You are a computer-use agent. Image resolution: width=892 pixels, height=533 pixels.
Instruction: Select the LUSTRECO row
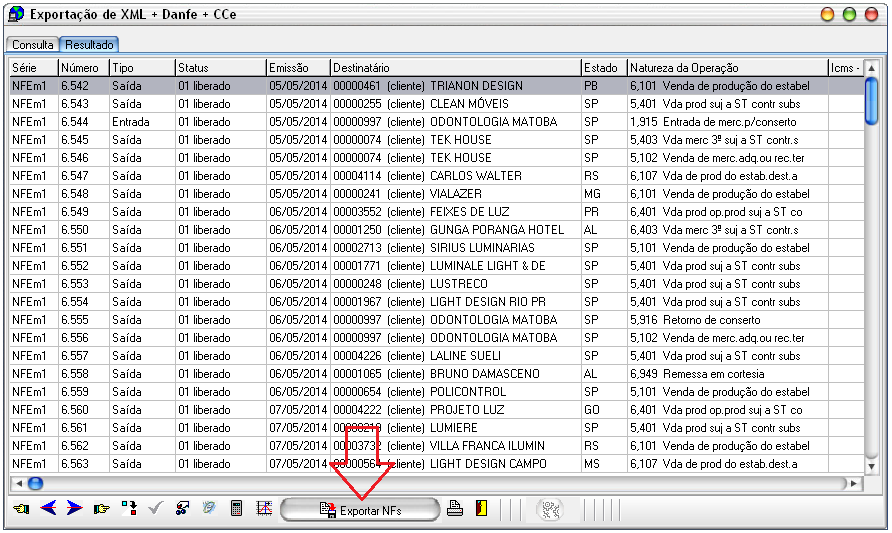pyautogui.click(x=437, y=284)
